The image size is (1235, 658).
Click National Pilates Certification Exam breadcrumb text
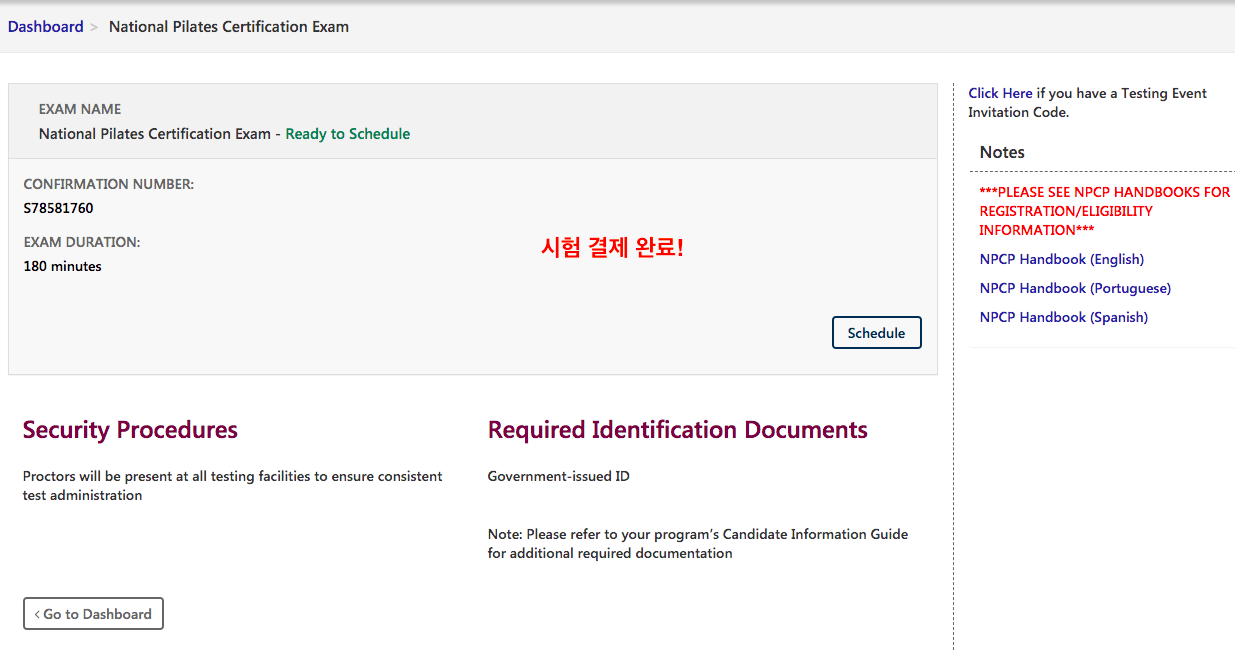(x=229, y=27)
